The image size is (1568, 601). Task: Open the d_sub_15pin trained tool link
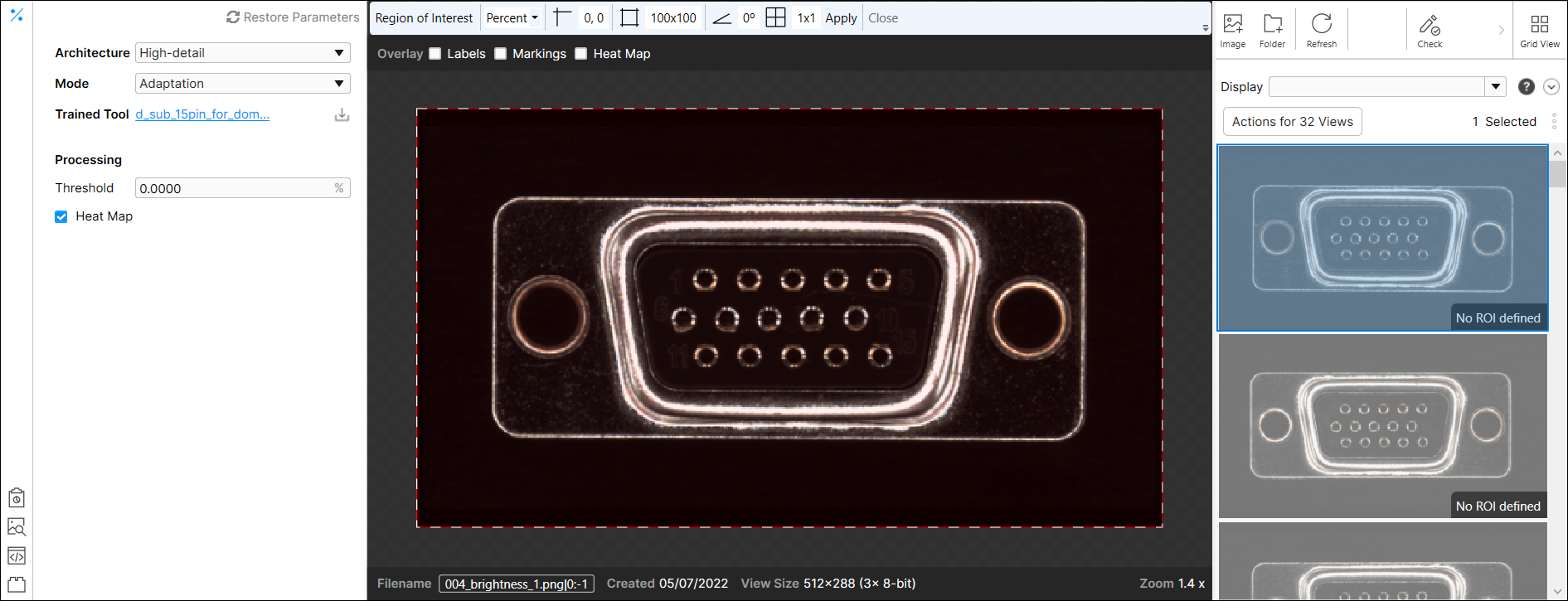click(202, 114)
